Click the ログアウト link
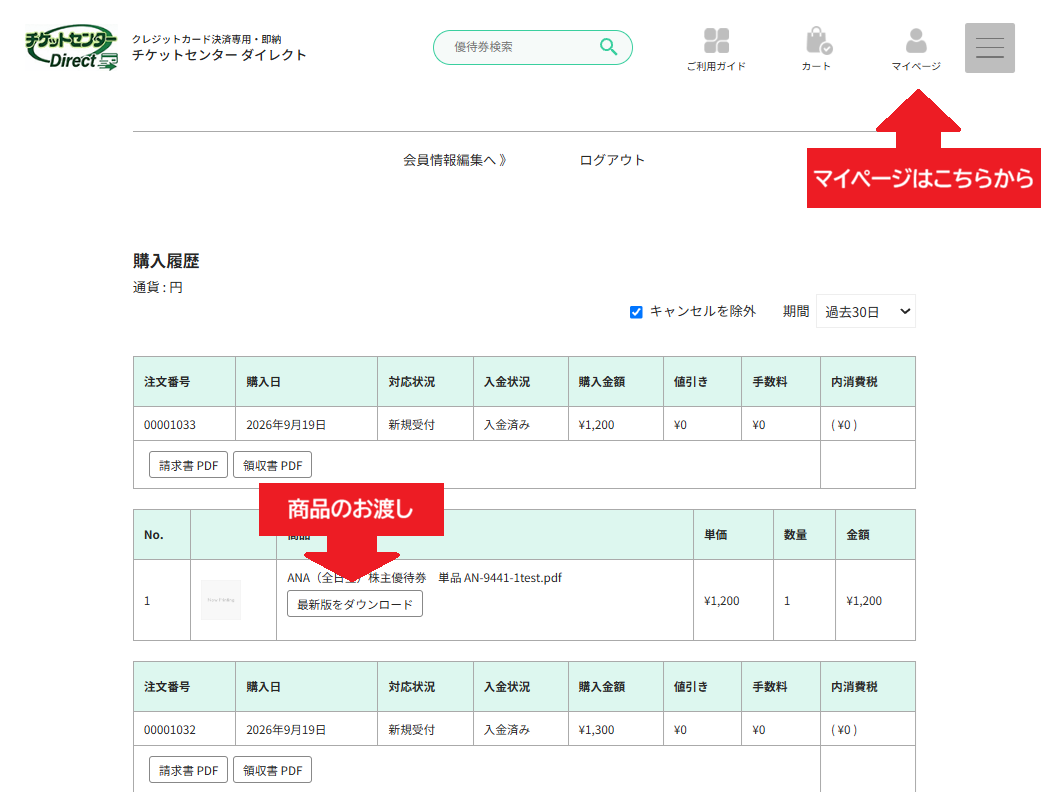Image resolution: width=1058 pixels, height=792 pixels. pos(612,160)
